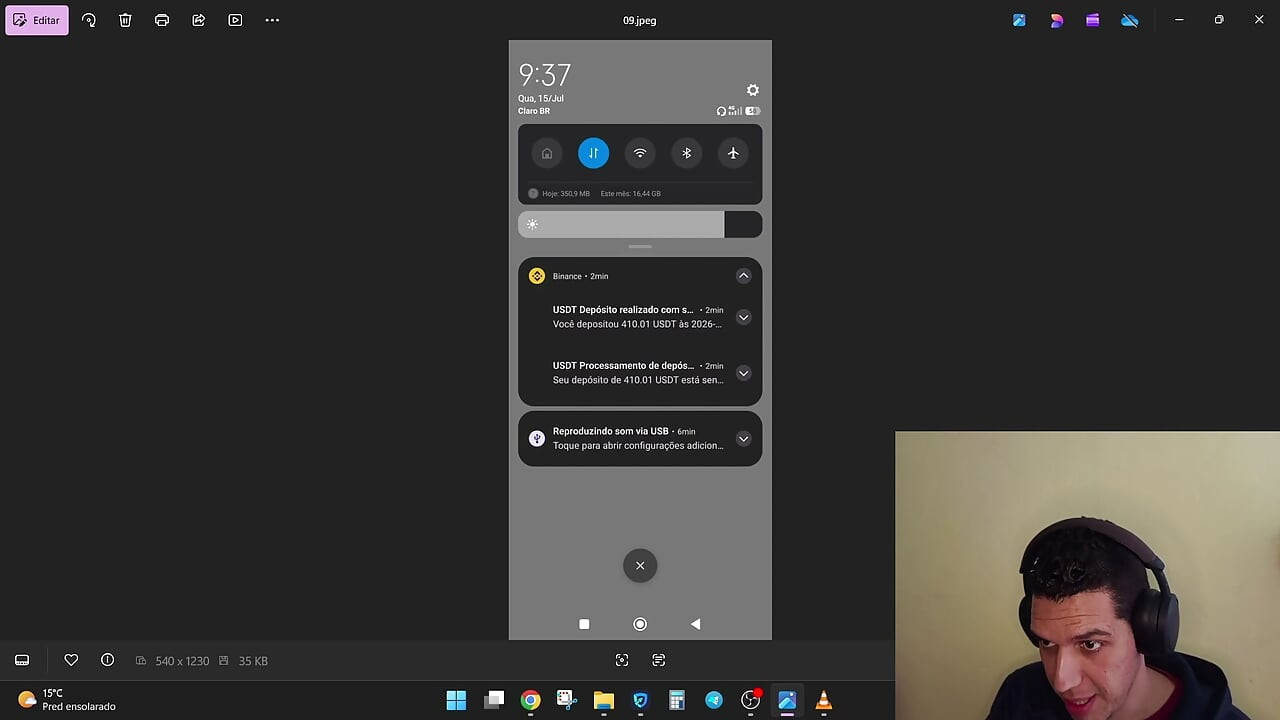The height and width of the screenshot is (720, 1280).
Task: Rotate the image with the rotate icon
Action: 89,20
